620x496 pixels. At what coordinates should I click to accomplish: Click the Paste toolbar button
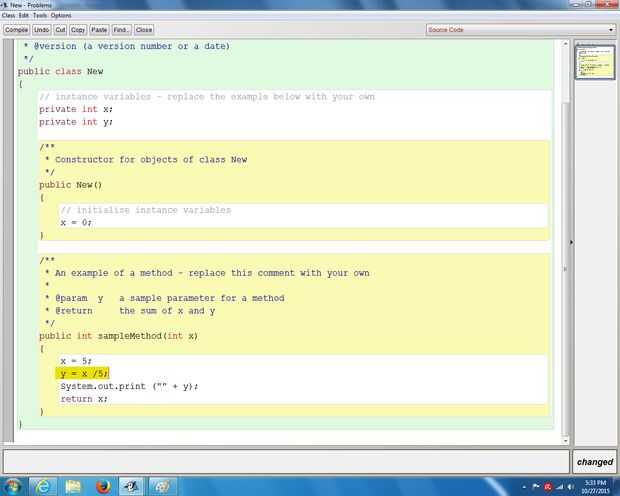(x=99, y=30)
